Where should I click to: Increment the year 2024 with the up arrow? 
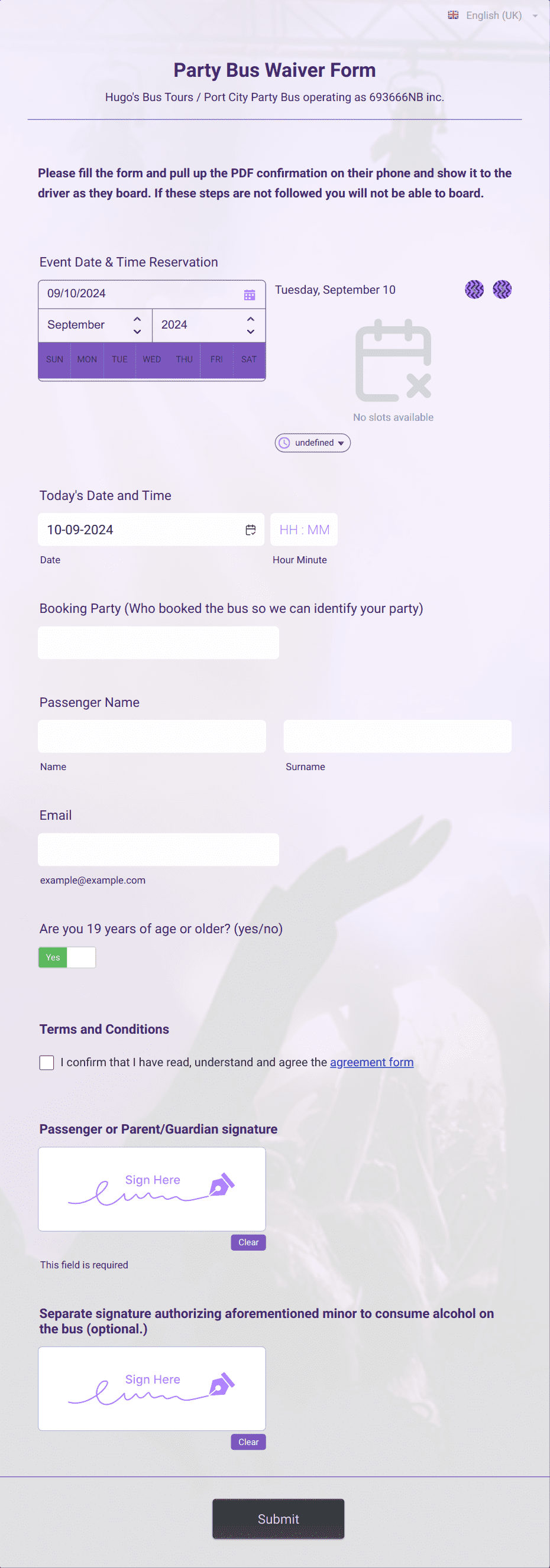tap(250, 318)
